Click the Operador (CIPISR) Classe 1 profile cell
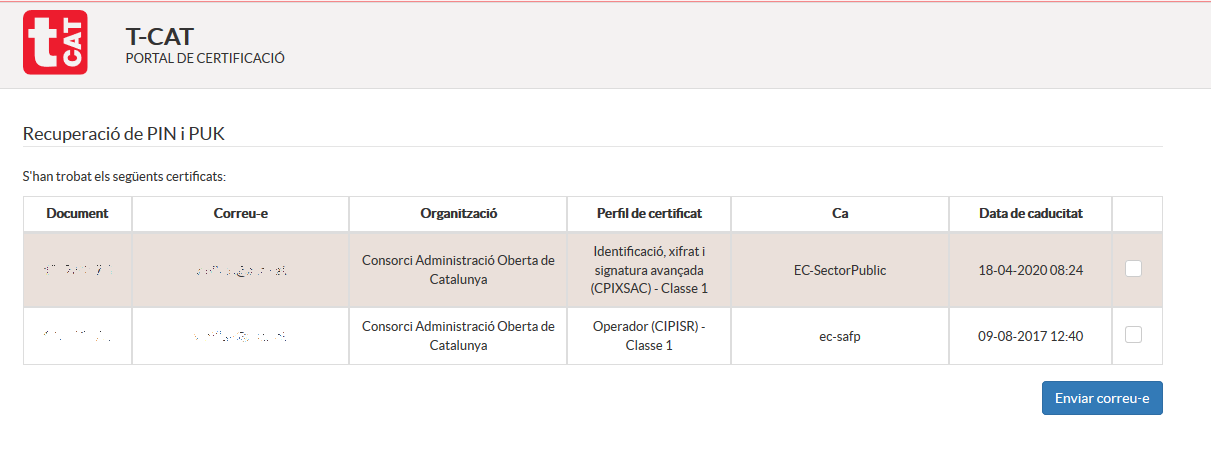This screenshot has height=466, width=1211. 649,336
